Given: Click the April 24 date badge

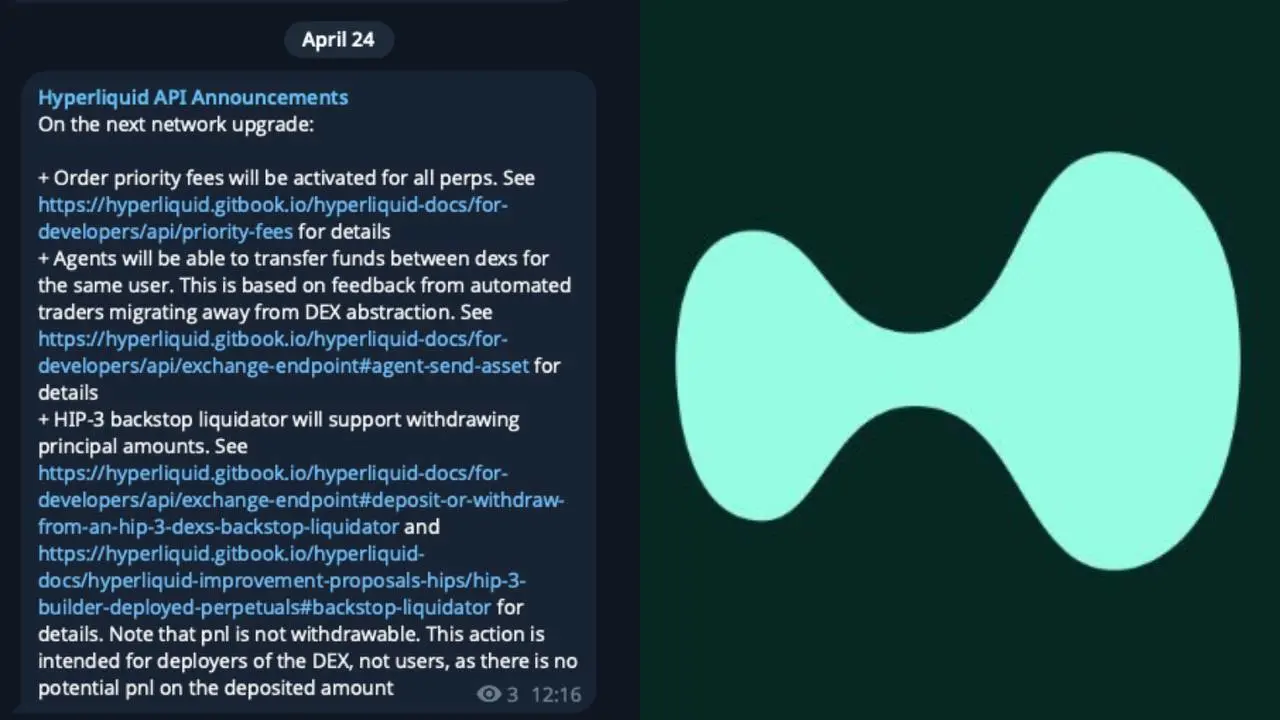Looking at the screenshot, I should 338,40.
